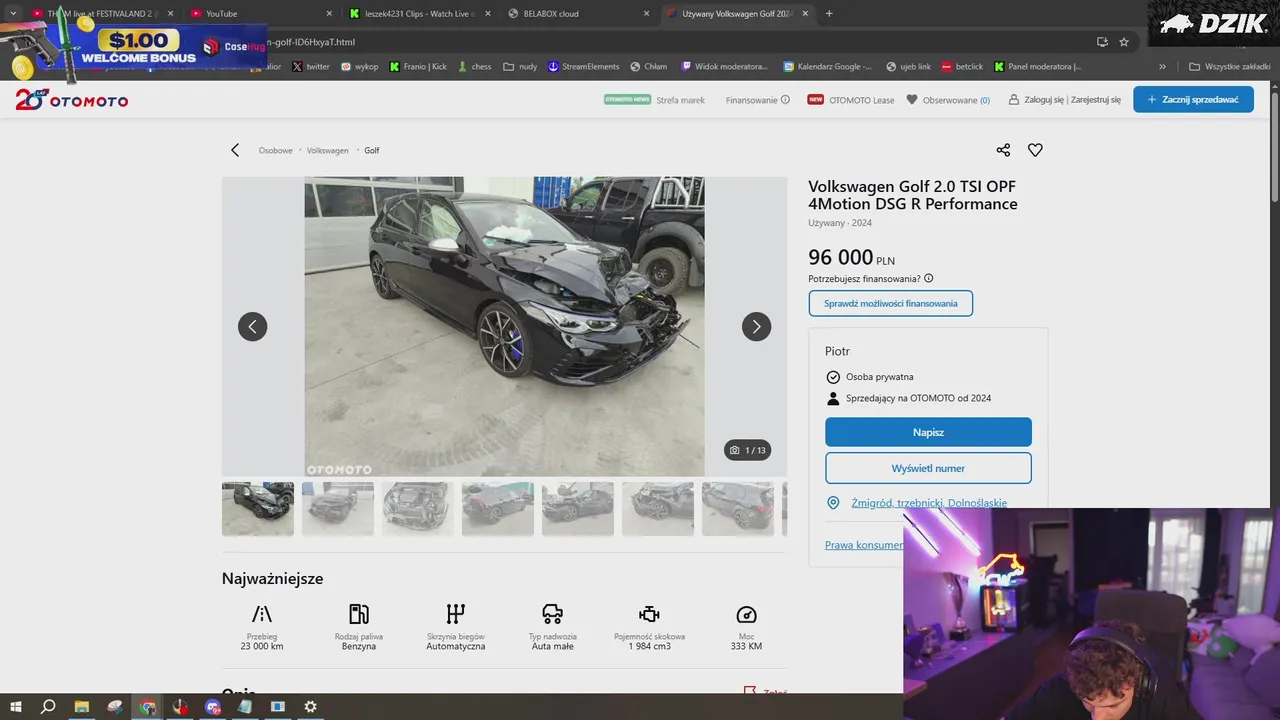Share this listing via share icon
The image size is (1280, 720).
coord(1003,150)
